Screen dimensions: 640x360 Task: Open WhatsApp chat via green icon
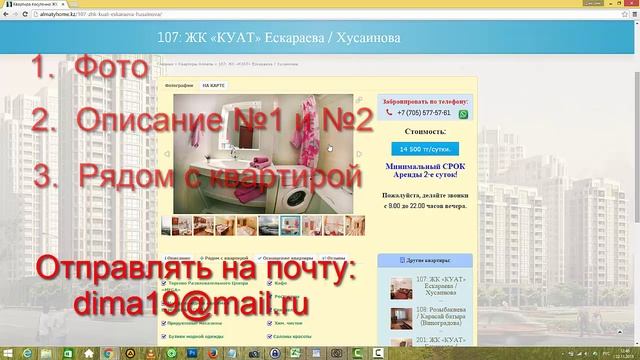click(x=463, y=114)
